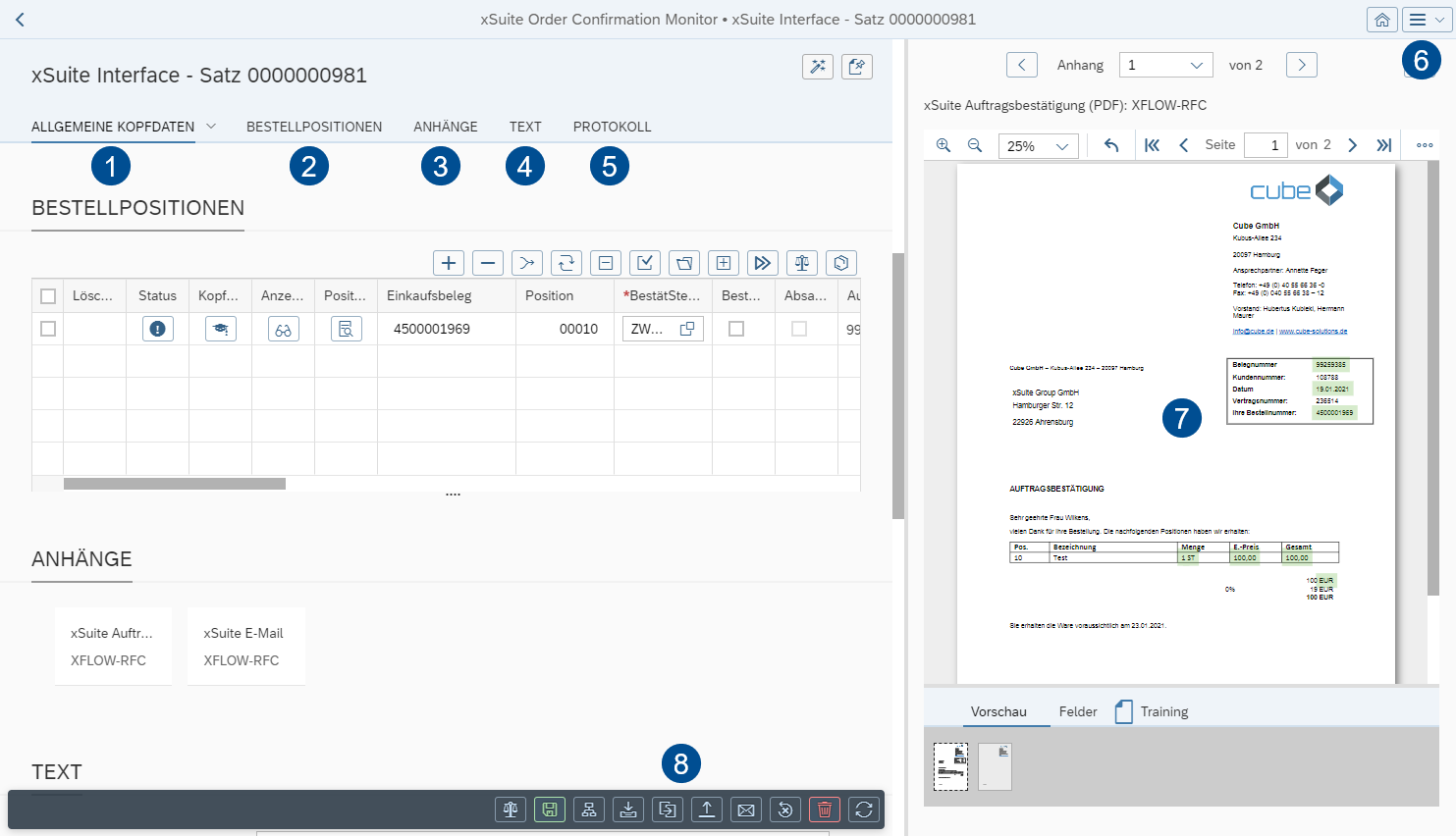
Task: Add a row with the plus icon
Action: [x=449, y=263]
